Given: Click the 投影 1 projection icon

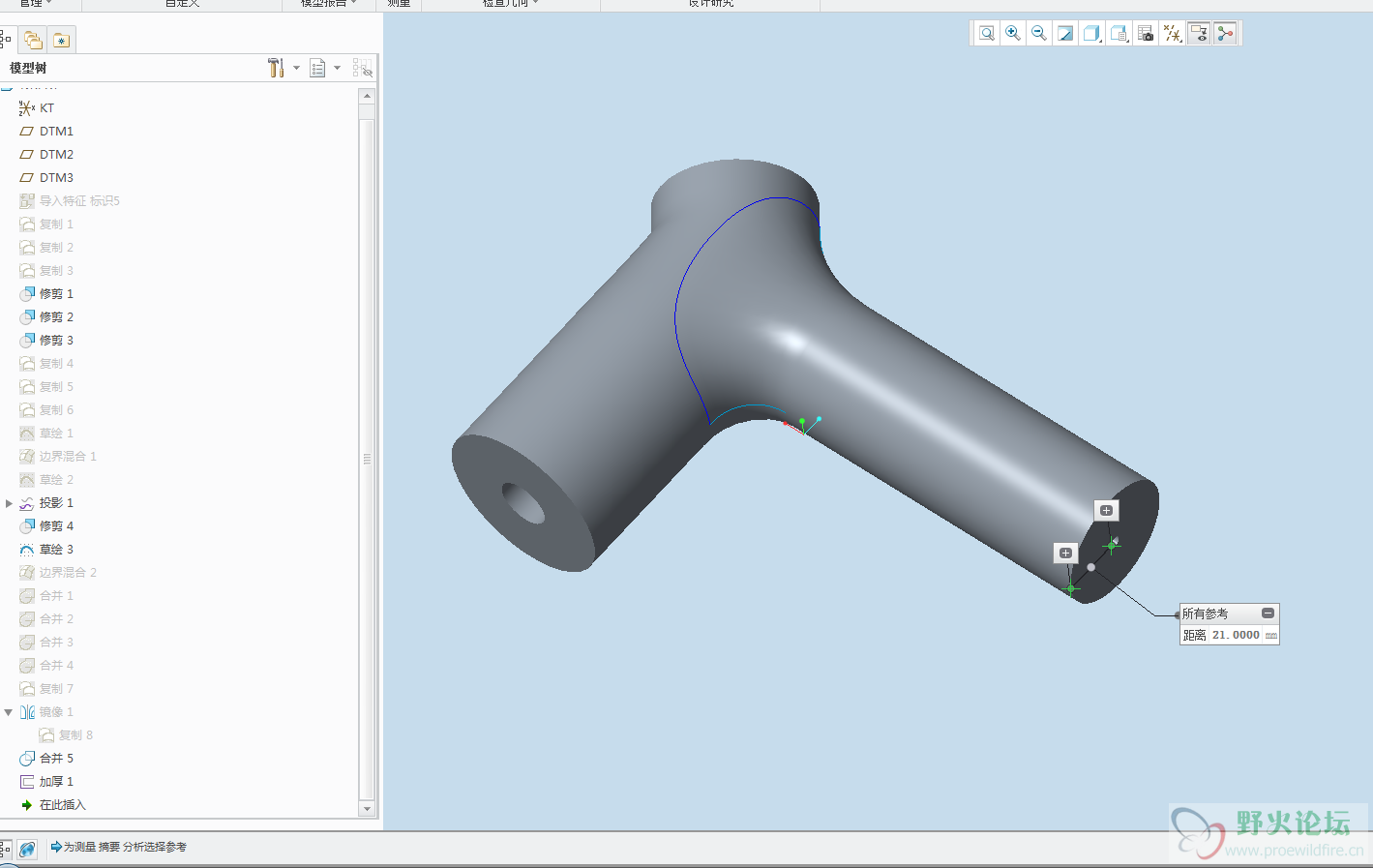Looking at the screenshot, I should (x=27, y=503).
